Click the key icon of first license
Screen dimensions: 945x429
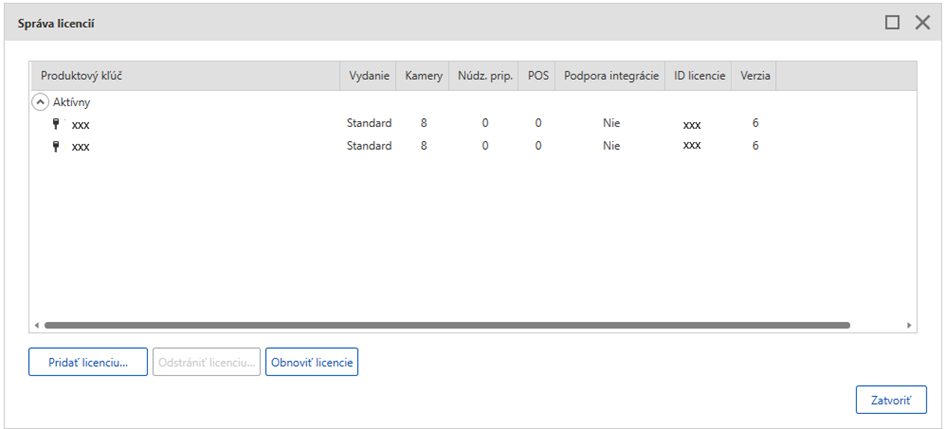[x=56, y=124]
